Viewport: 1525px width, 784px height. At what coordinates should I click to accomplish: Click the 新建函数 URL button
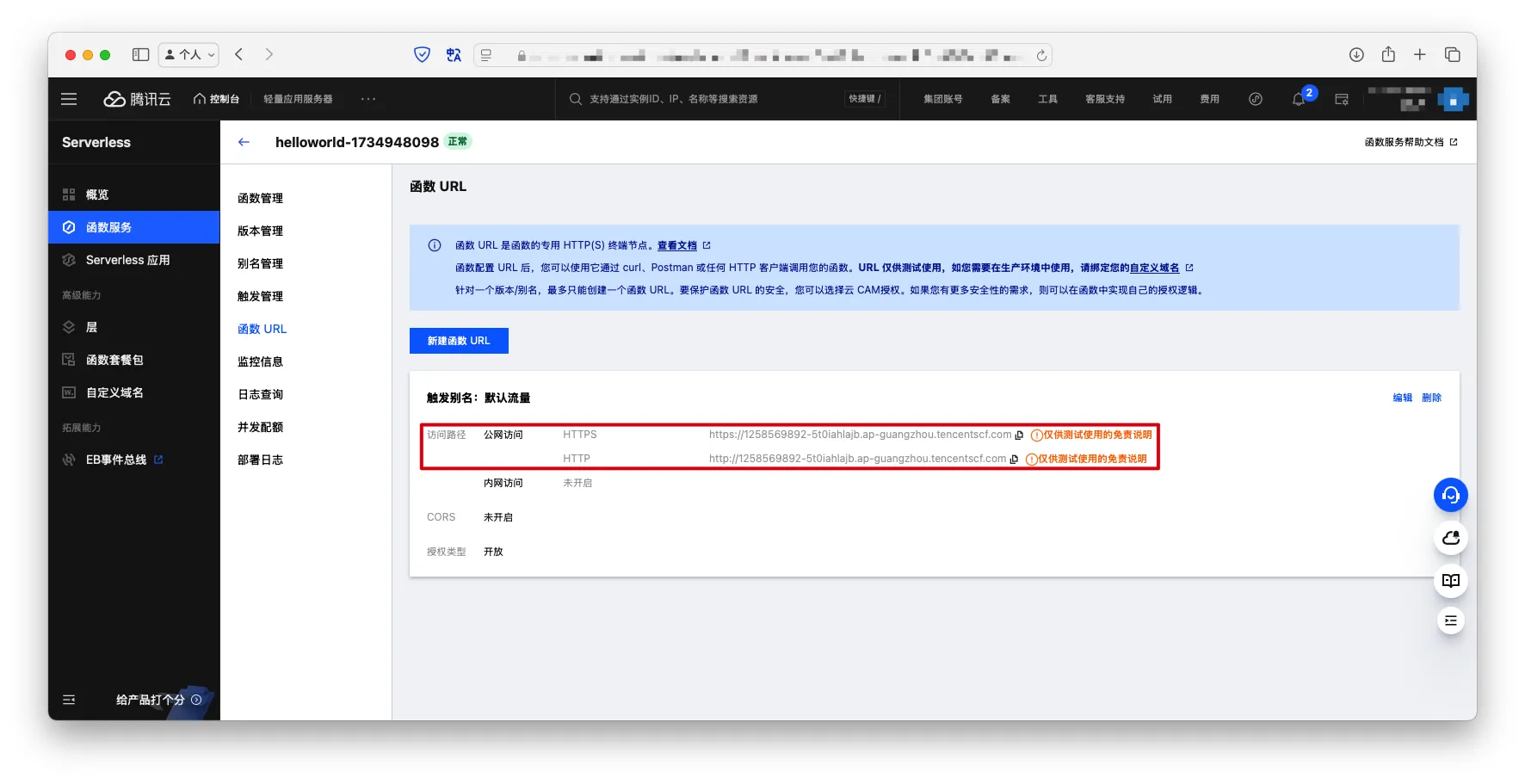pyautogui.click(x=459, y=341)
